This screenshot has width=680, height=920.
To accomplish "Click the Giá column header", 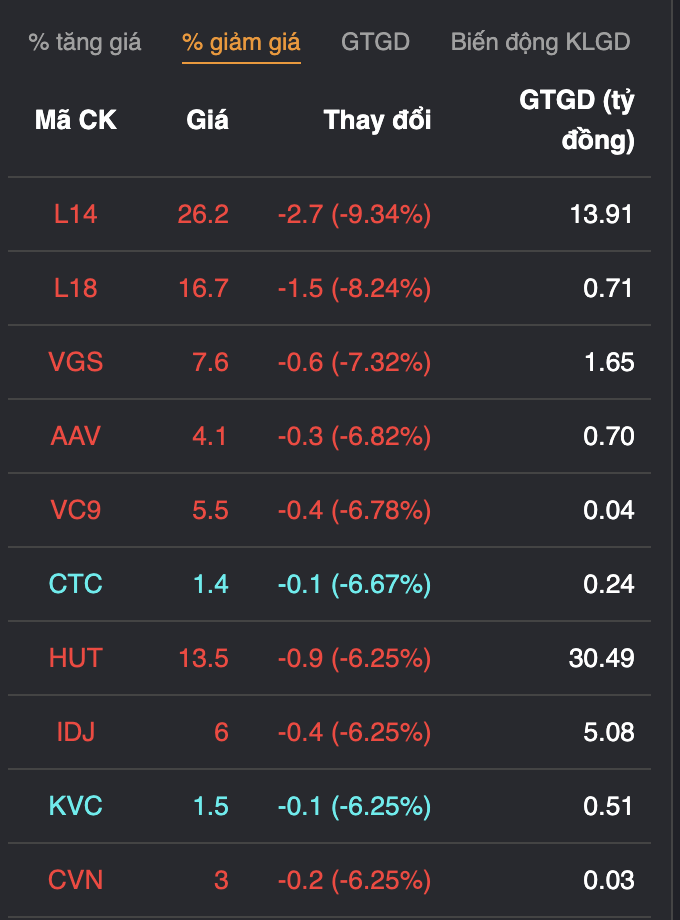I will tap(207, 120).
